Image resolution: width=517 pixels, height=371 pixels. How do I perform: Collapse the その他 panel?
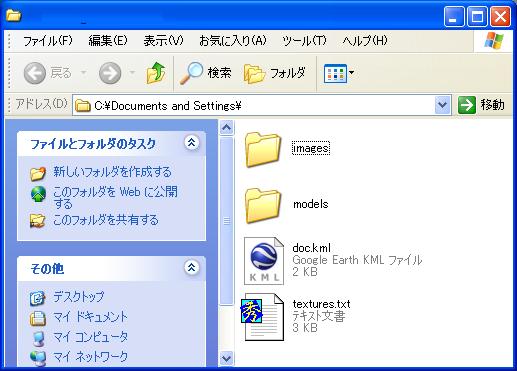[x=192, y=268]
